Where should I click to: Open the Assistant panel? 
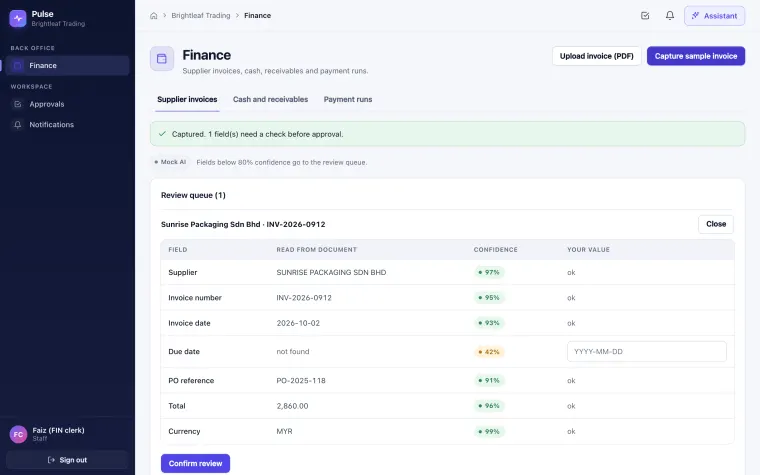[x=714, y=16]
